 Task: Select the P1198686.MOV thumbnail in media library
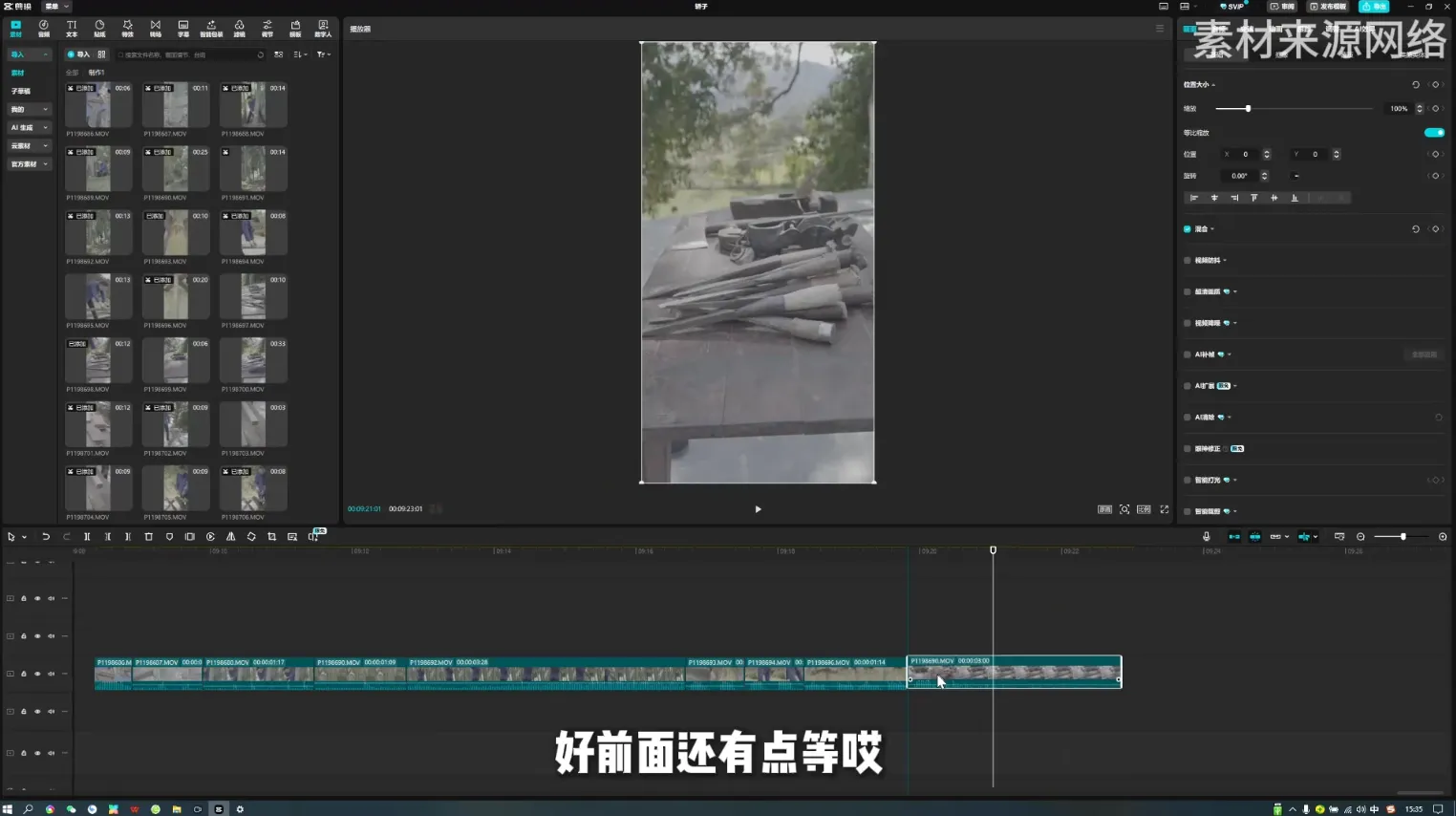click(97, 103)
